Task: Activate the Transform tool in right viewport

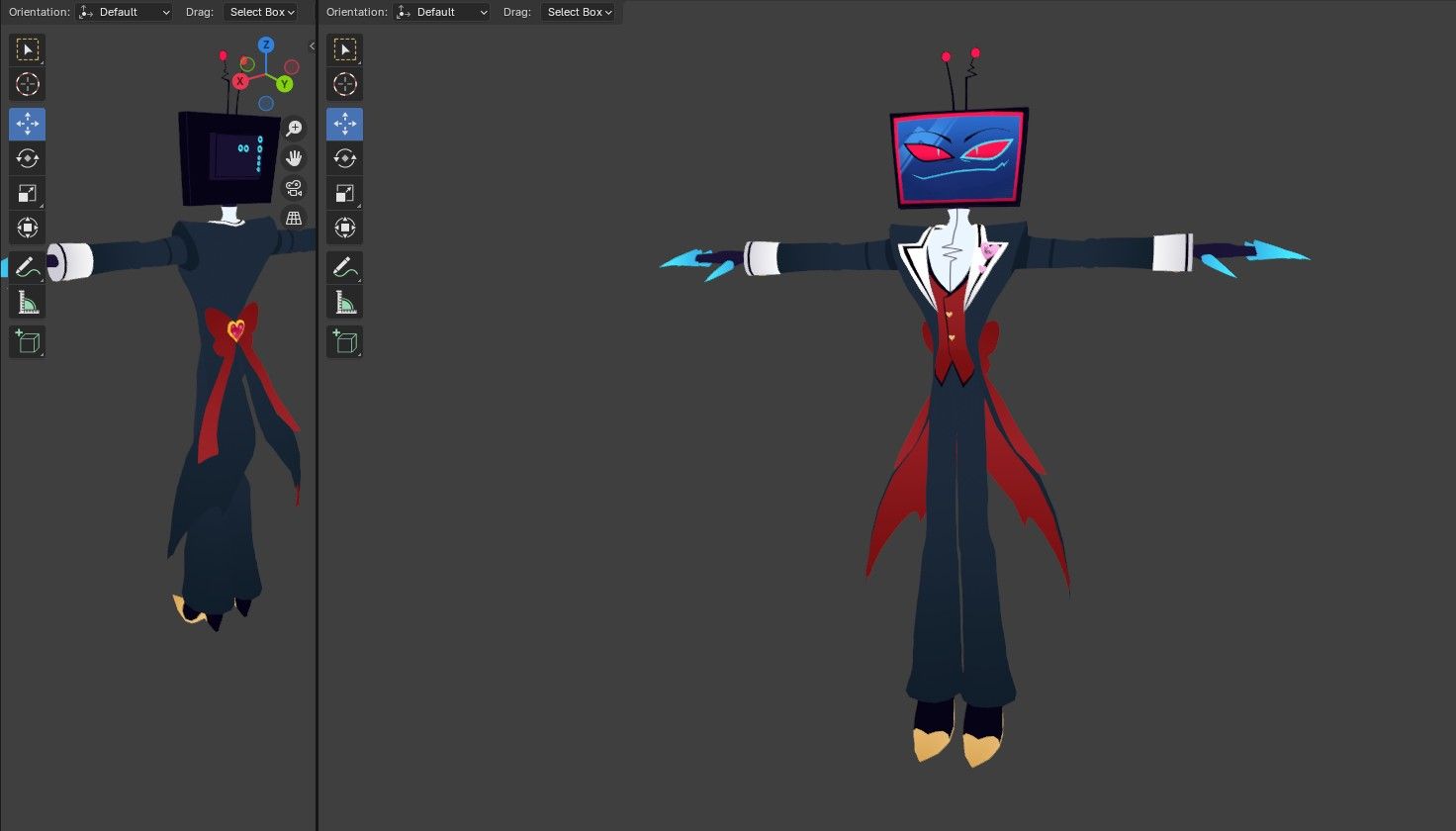Action: (x=345, y=228)
